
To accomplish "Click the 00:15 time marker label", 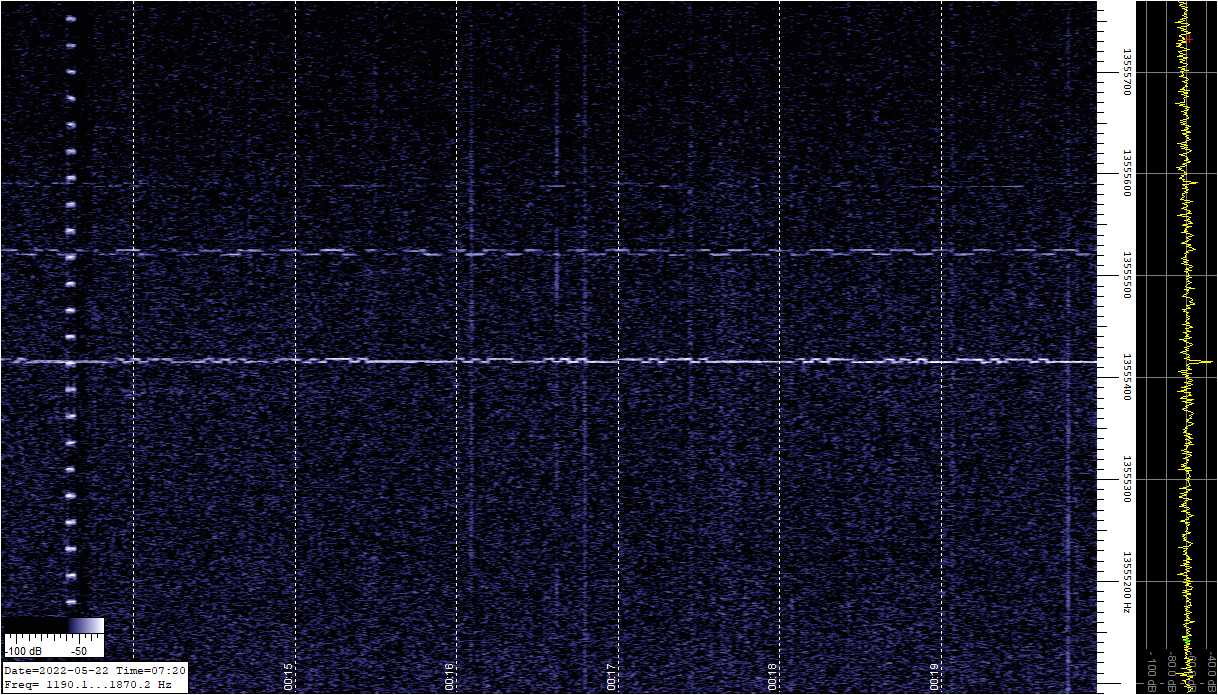I will click(289, 677).
